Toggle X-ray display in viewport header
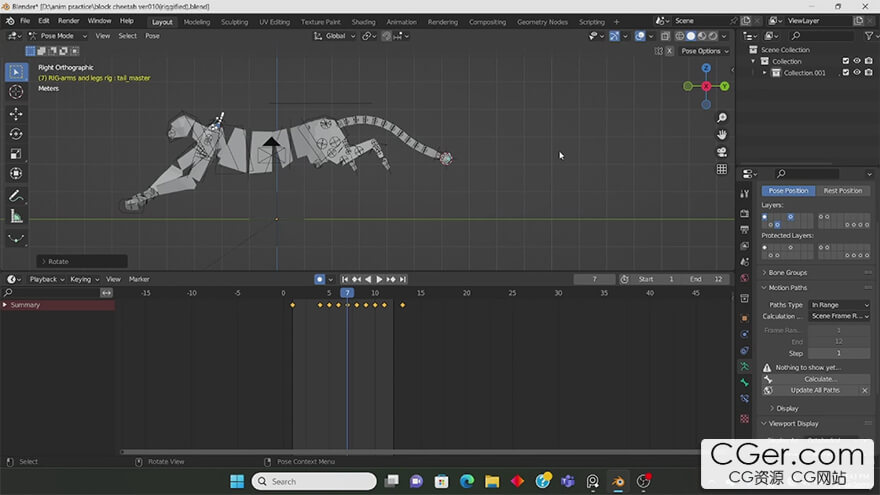The image size is (880, 495). tap(665, 36)
